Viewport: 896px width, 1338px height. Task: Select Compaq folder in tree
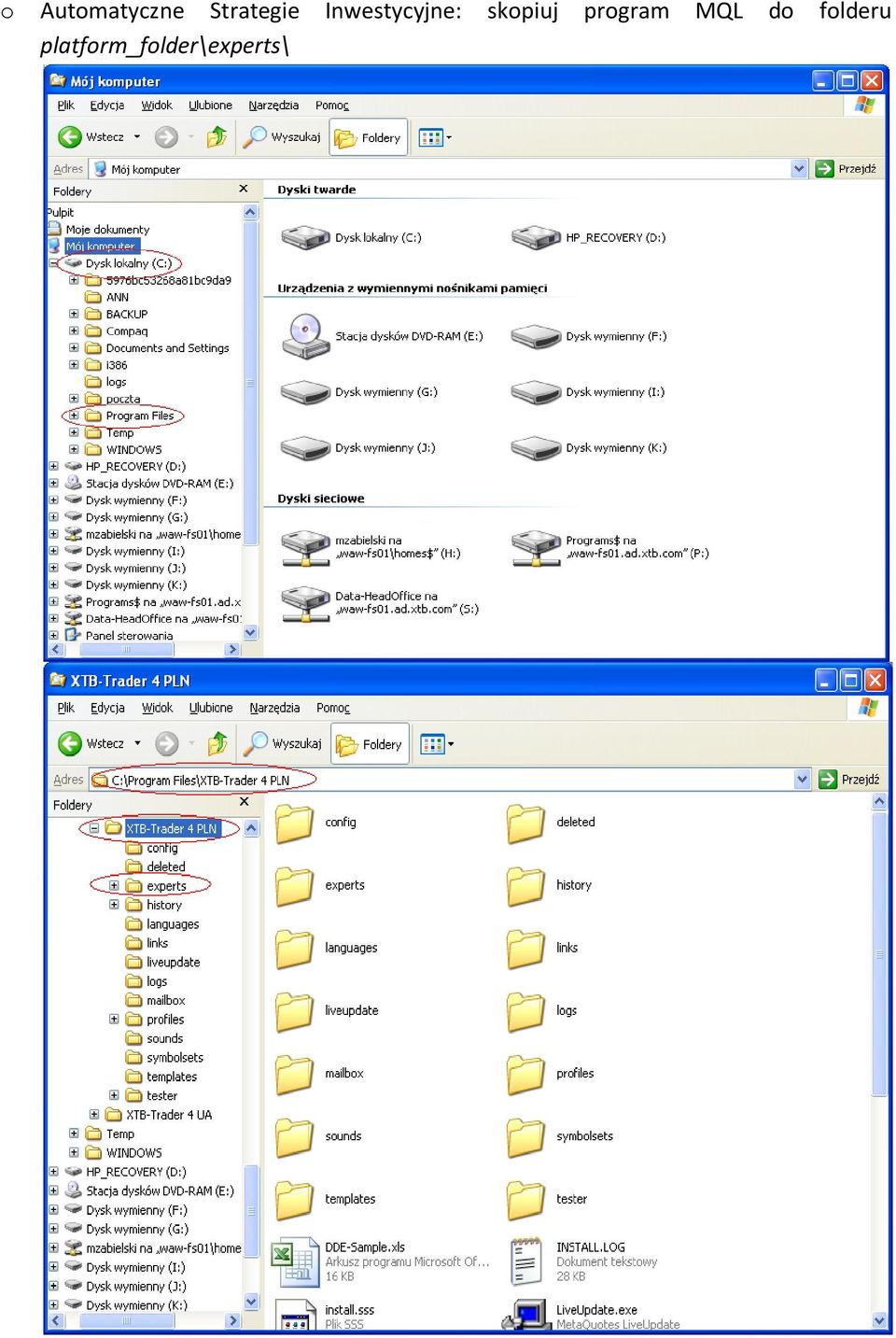(x=127, y=331)
